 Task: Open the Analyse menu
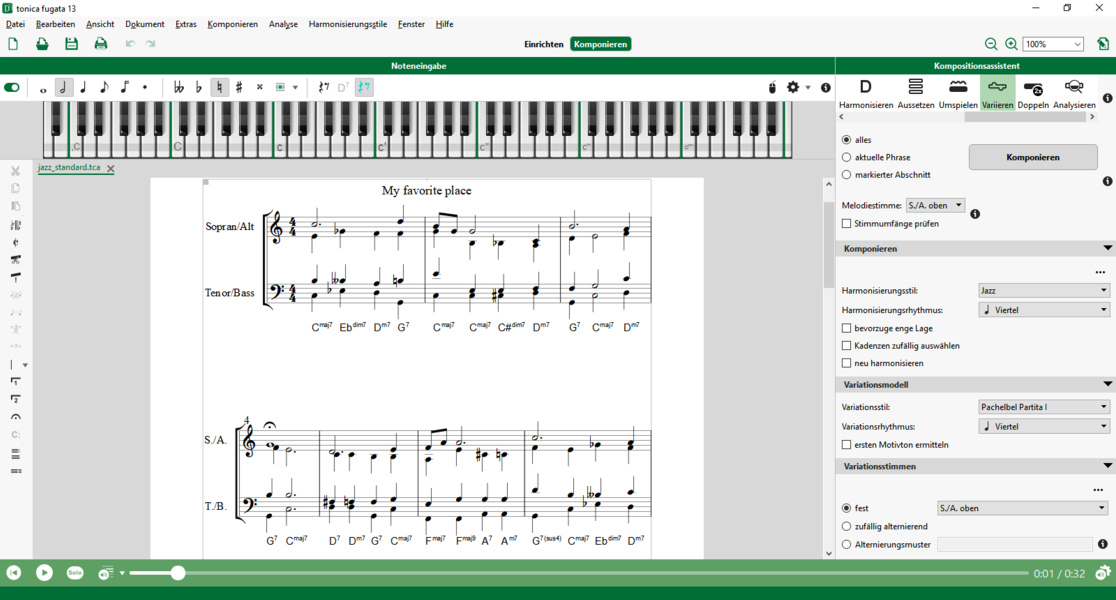pyautogui.click(x=283, y=24)
